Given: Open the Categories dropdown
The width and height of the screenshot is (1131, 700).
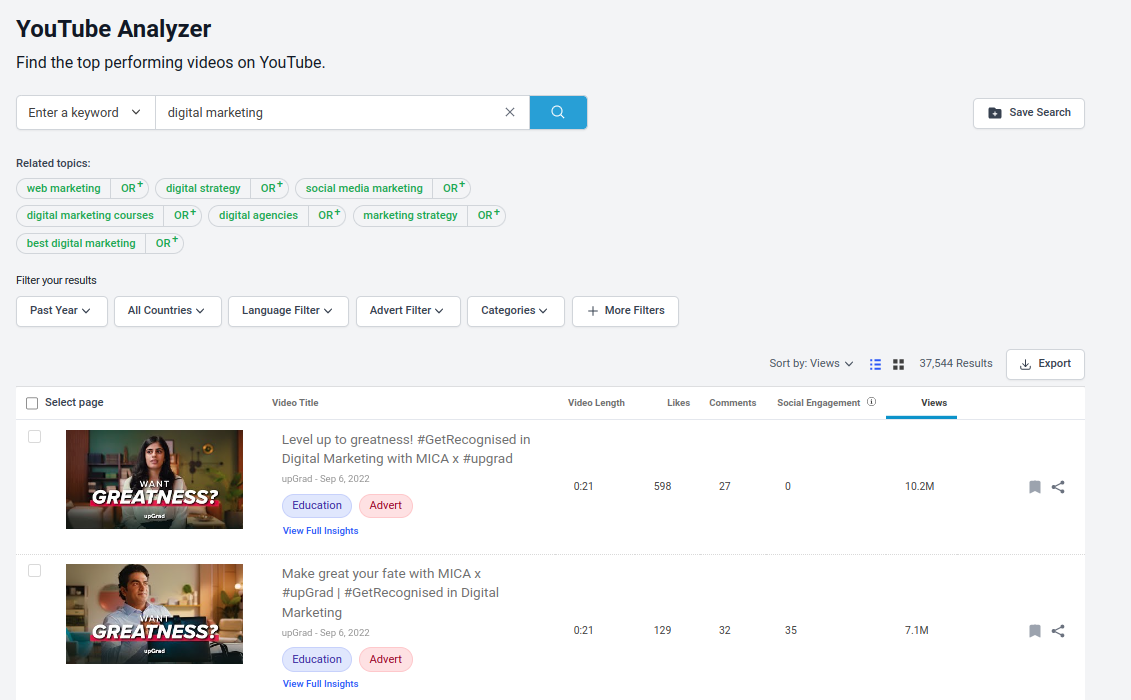Looking at the screenshot, I should (x=515, y=311).
